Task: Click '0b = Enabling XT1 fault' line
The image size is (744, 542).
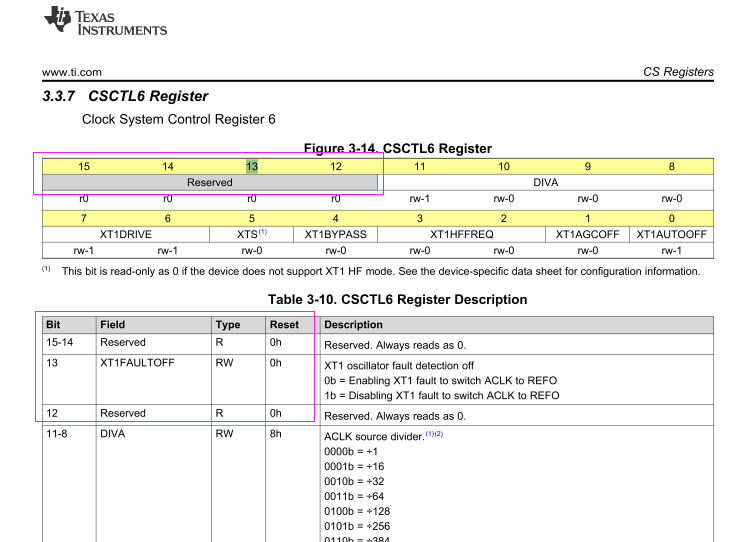Action: (440, 381)
